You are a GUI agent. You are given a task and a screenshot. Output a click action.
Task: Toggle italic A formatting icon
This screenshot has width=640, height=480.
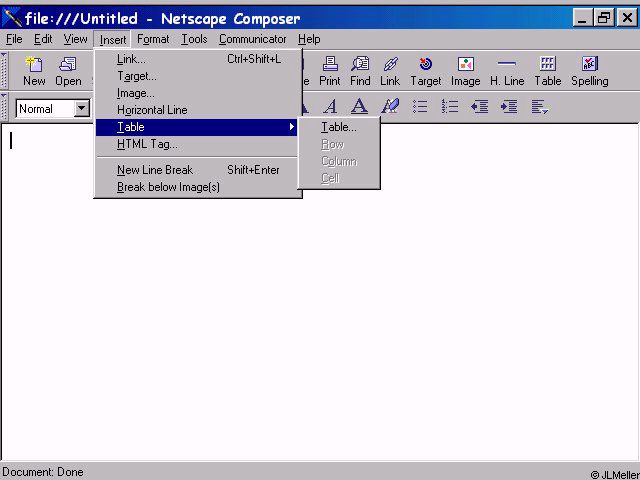[330, 107]
